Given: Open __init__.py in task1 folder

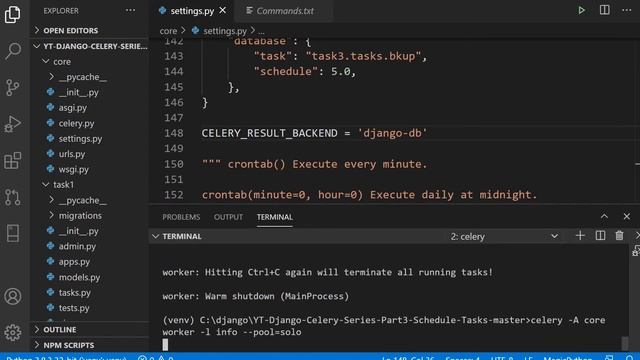Looking at the screenshot, I should (78, 231).
